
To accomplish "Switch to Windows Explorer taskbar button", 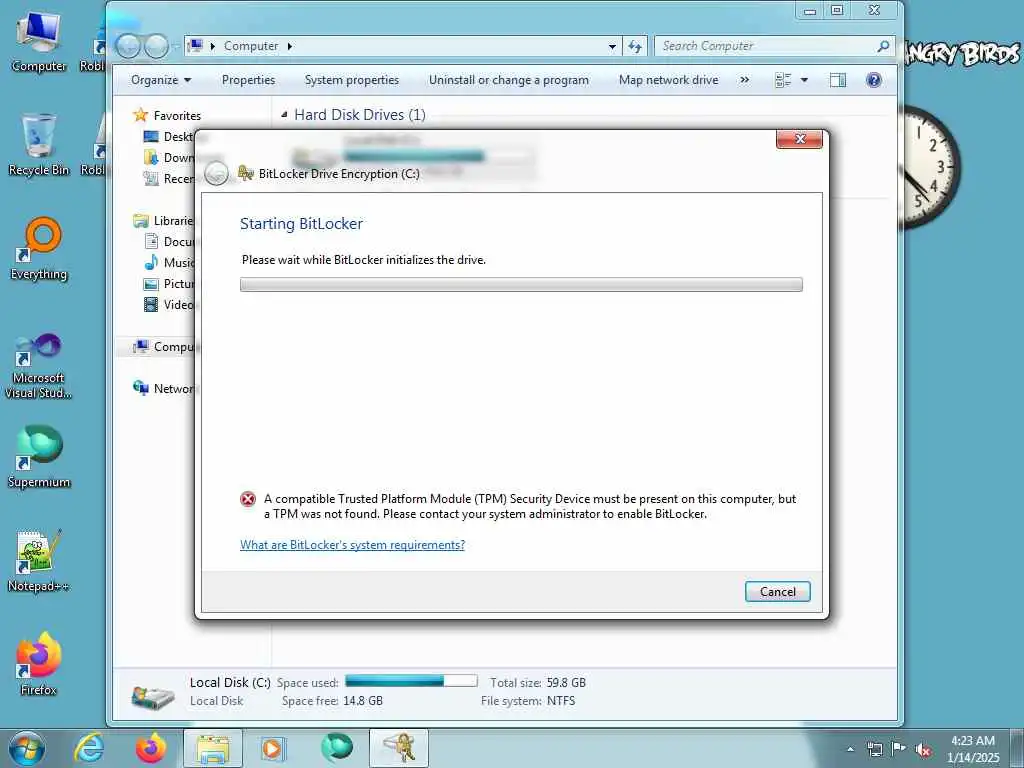I will point(213,748).
